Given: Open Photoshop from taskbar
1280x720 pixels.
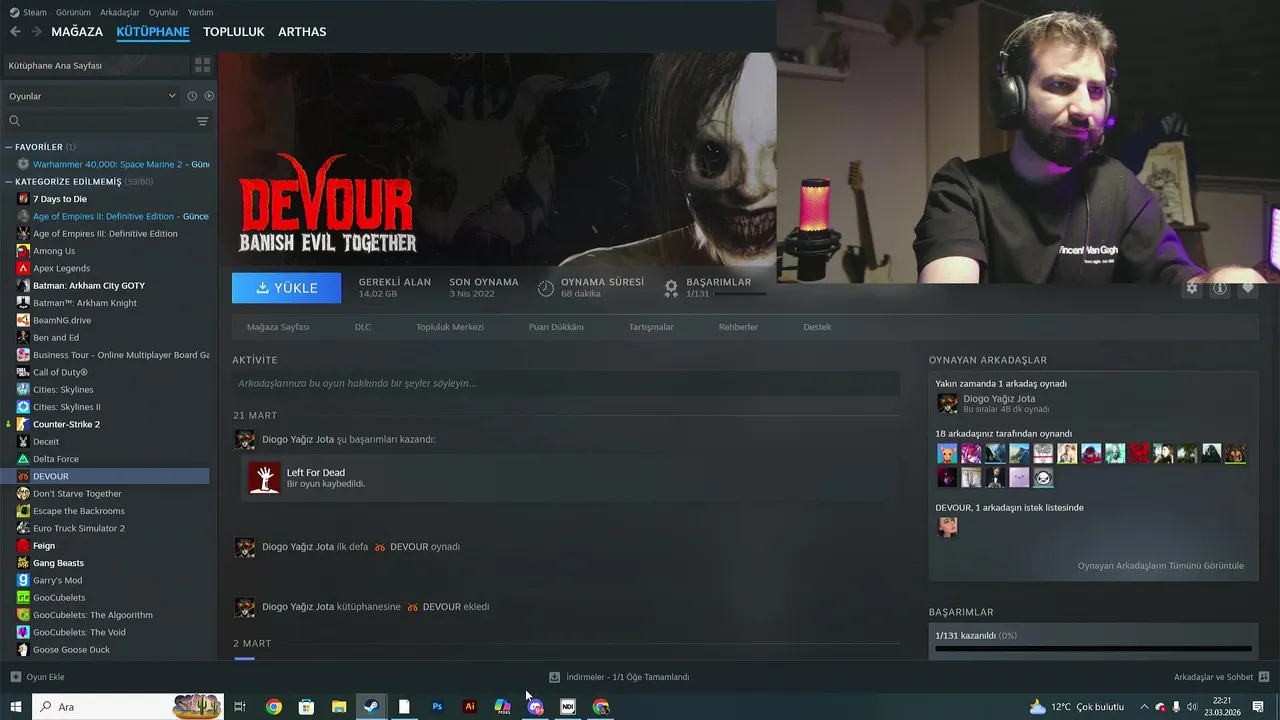Looking at the screenshot, I should (x=437, y=707).
